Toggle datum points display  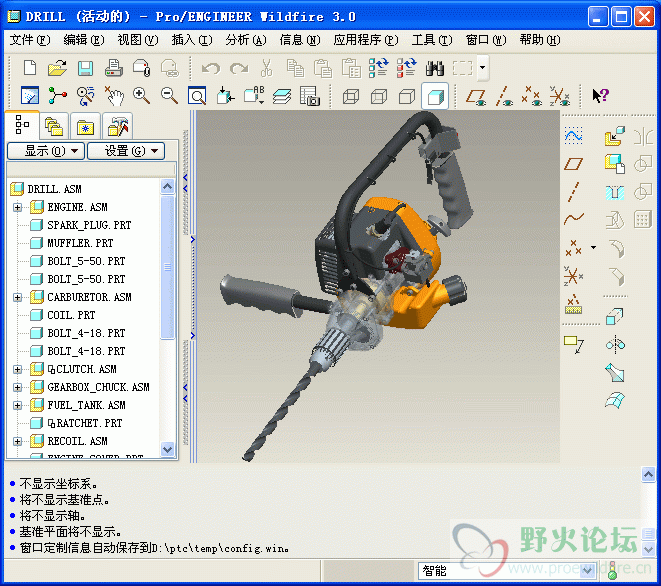531,96
